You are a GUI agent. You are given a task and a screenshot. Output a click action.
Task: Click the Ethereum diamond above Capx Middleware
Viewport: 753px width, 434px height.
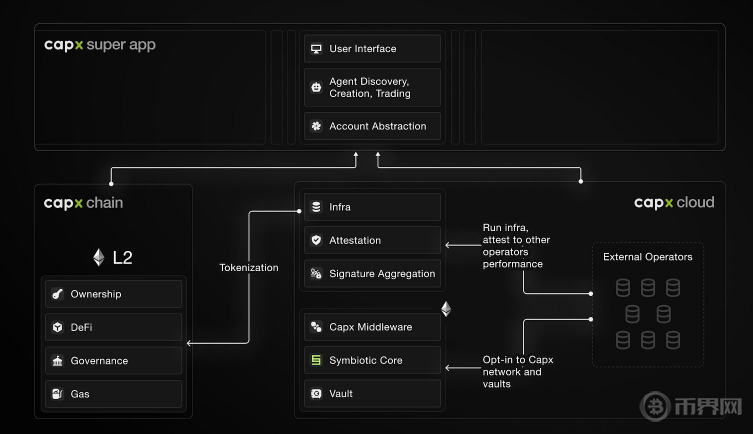pos(446,309)
